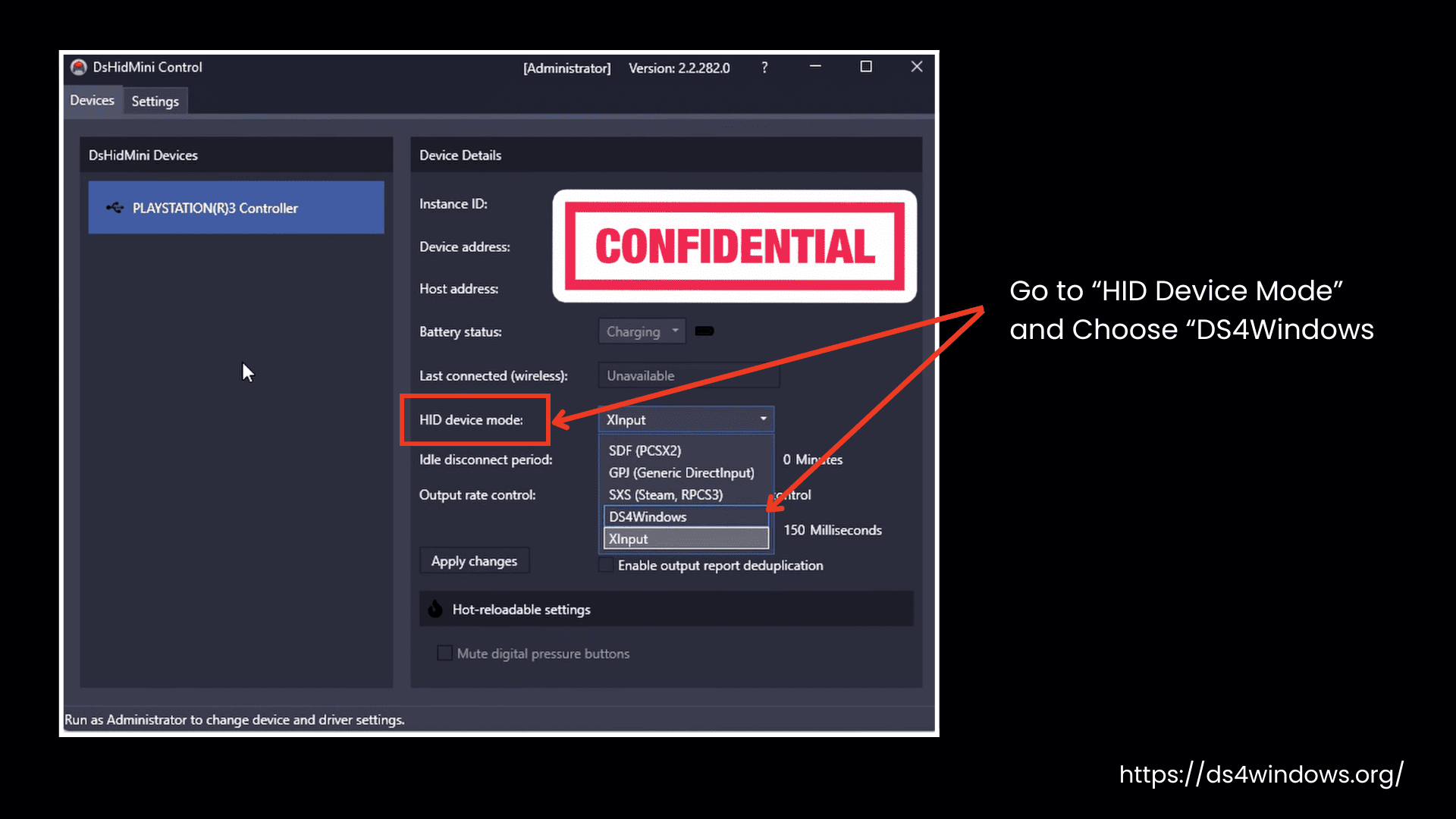The height and width of the screenshot is (819, 1456).
Task: Close the DsHidMini Control window
Action: 917,67
